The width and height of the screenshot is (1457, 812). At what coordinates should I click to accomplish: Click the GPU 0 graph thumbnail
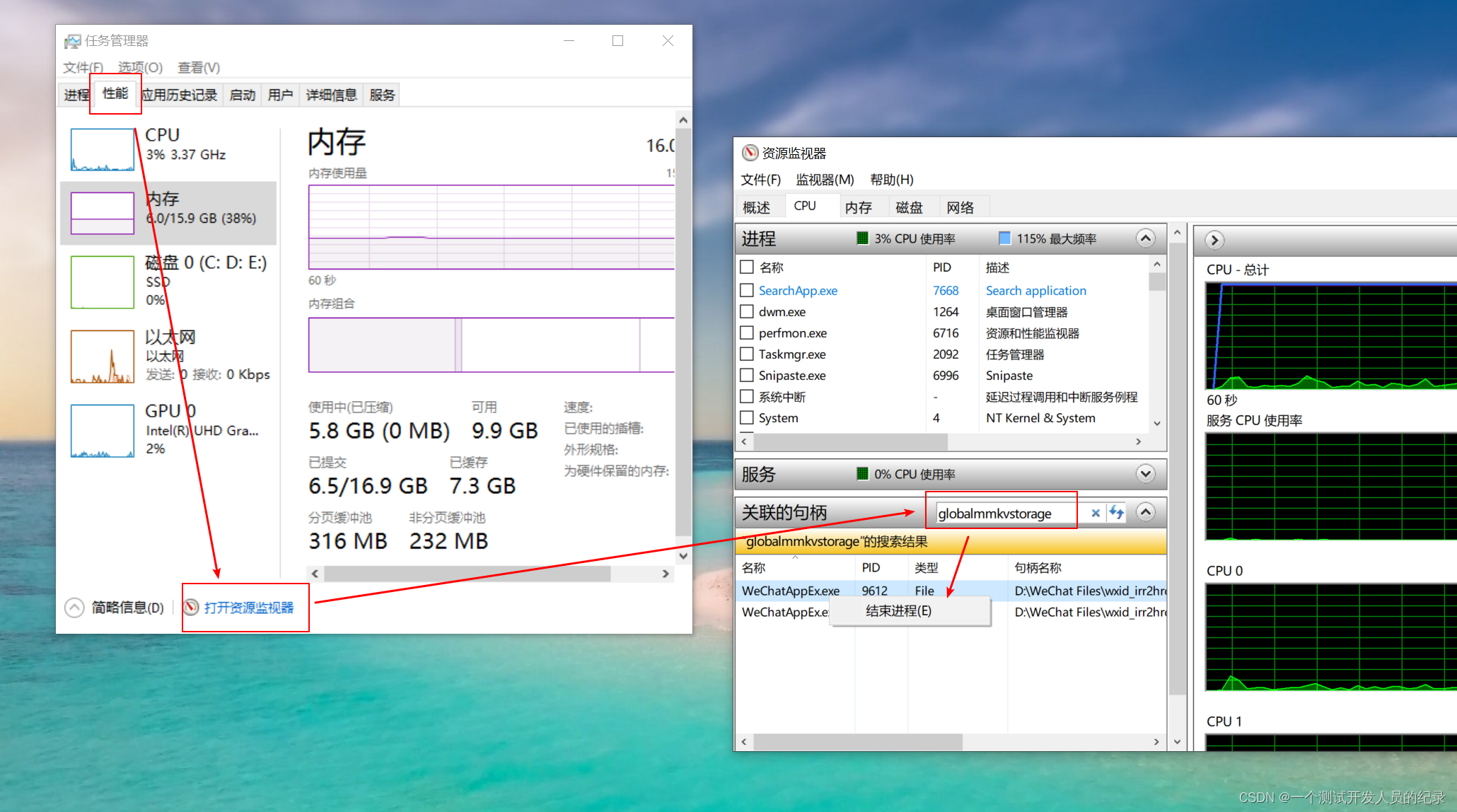point(103,431)
